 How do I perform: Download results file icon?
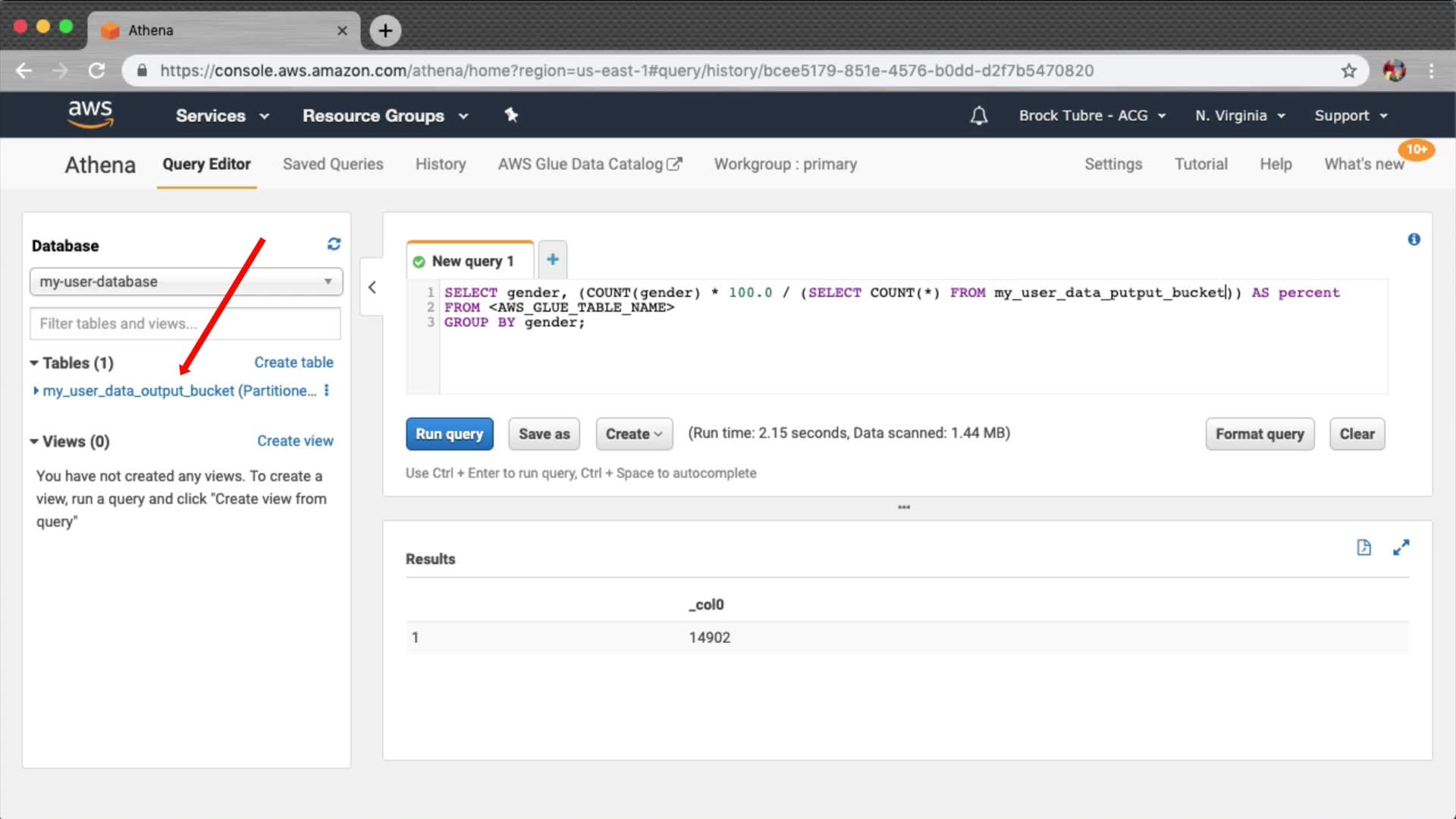click(x=1363, y=548)
